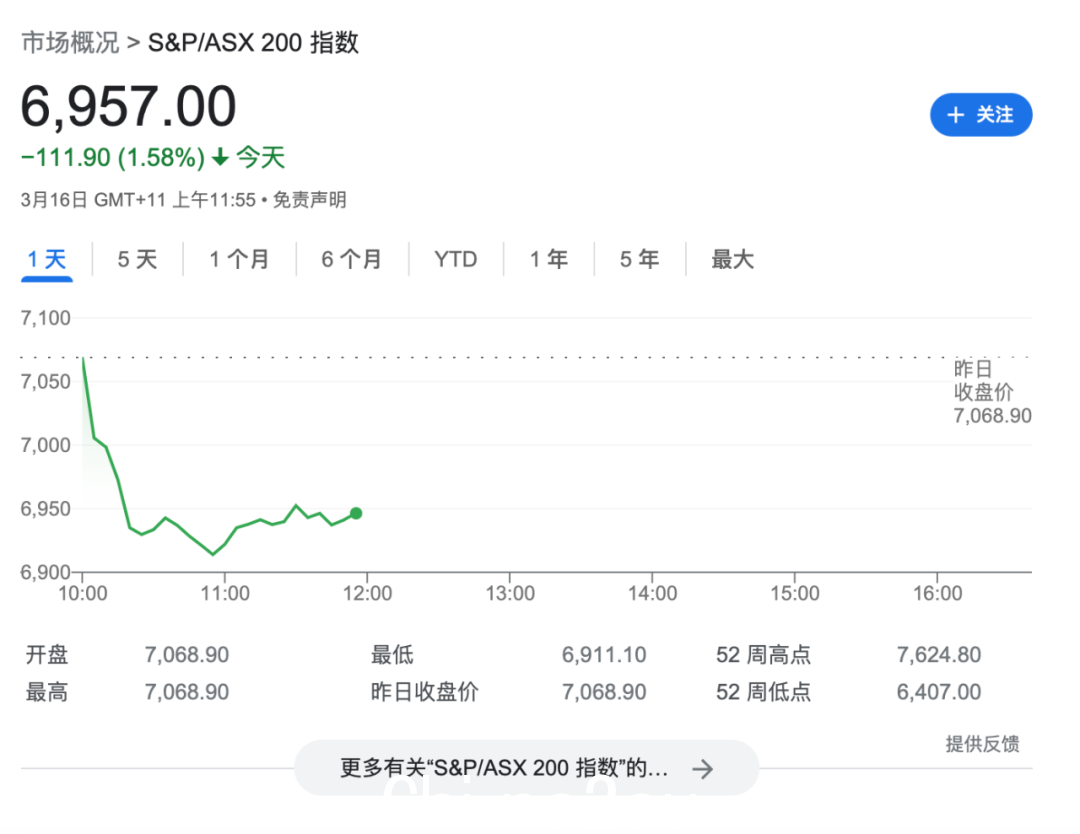This screenshot has width=1080, height=834.
Task: Click the 6,950 y-axis label
Action: pyautogui.click(x=45, y=509)
